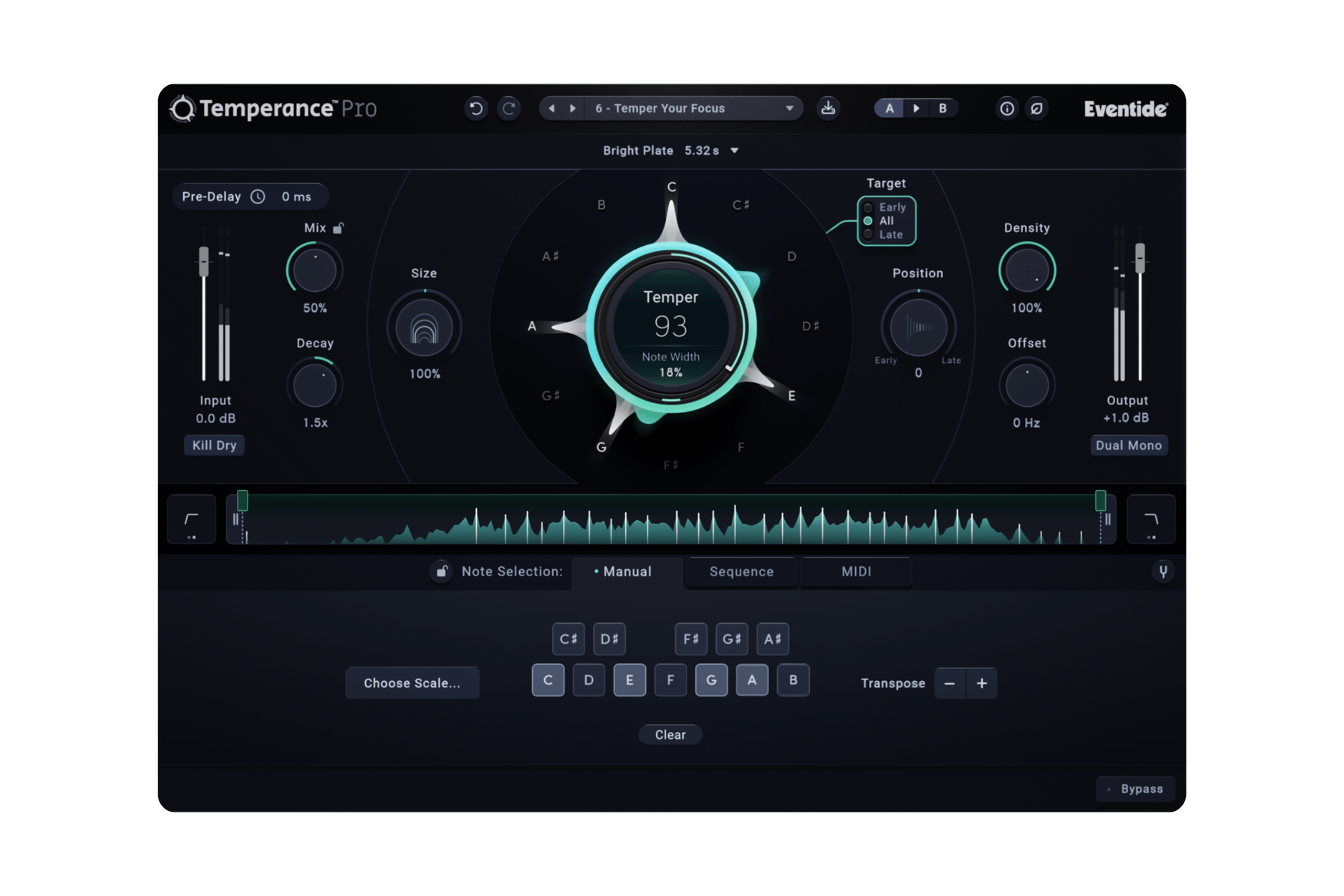This screenshot has height=896, width=1344.
Task: Click the F# label on note wheel
Action: pos(671,465)
